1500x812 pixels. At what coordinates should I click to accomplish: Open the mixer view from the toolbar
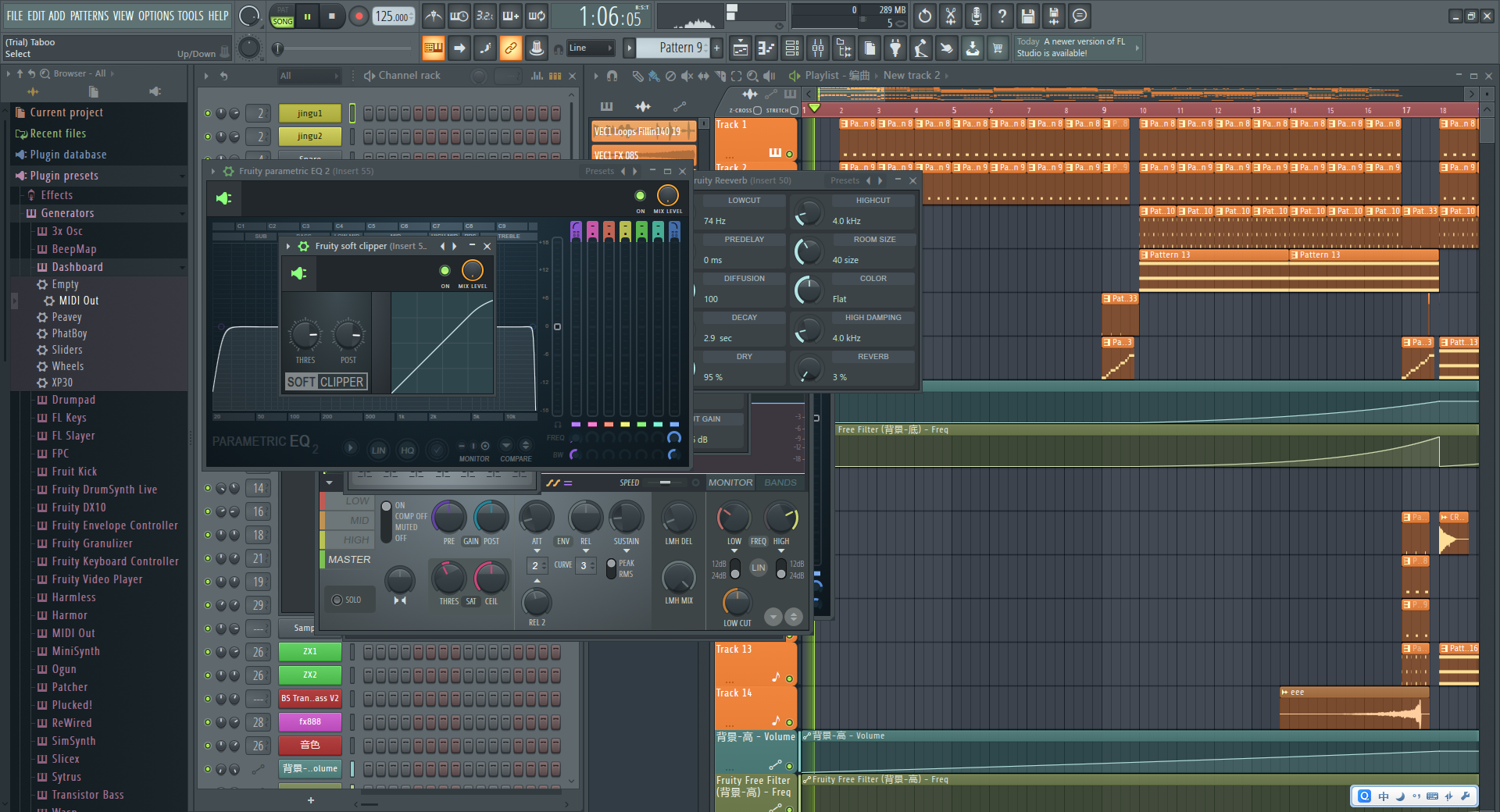click(x=817, y=48)
